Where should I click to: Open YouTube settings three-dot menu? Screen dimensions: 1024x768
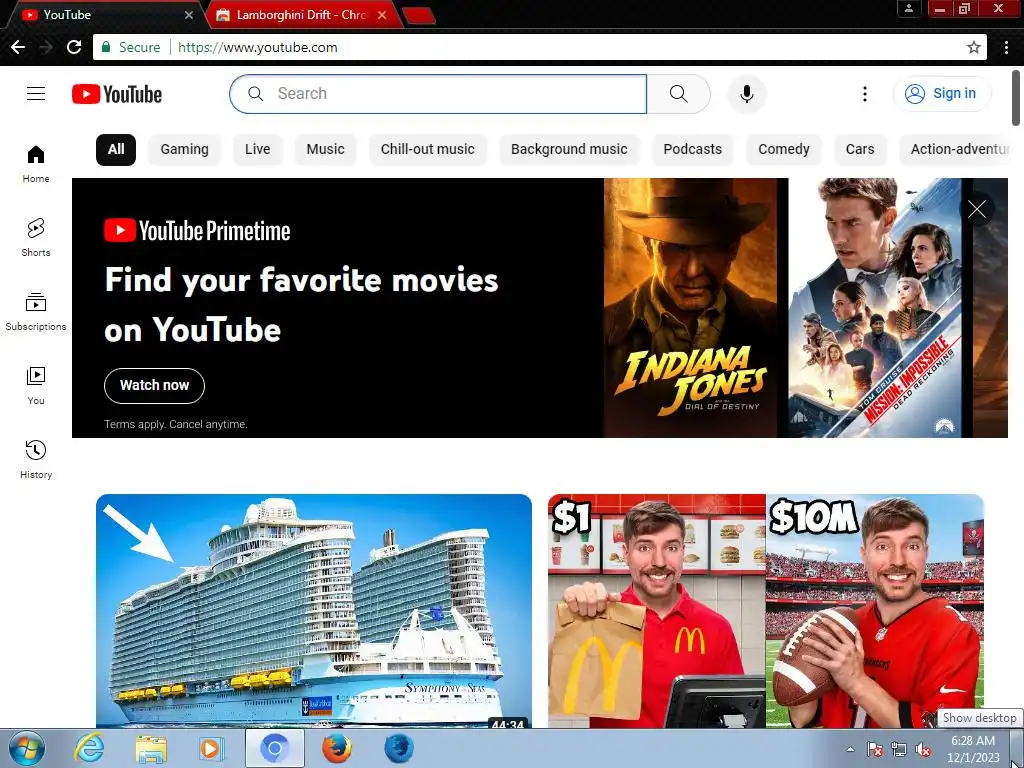click(865, 94)
